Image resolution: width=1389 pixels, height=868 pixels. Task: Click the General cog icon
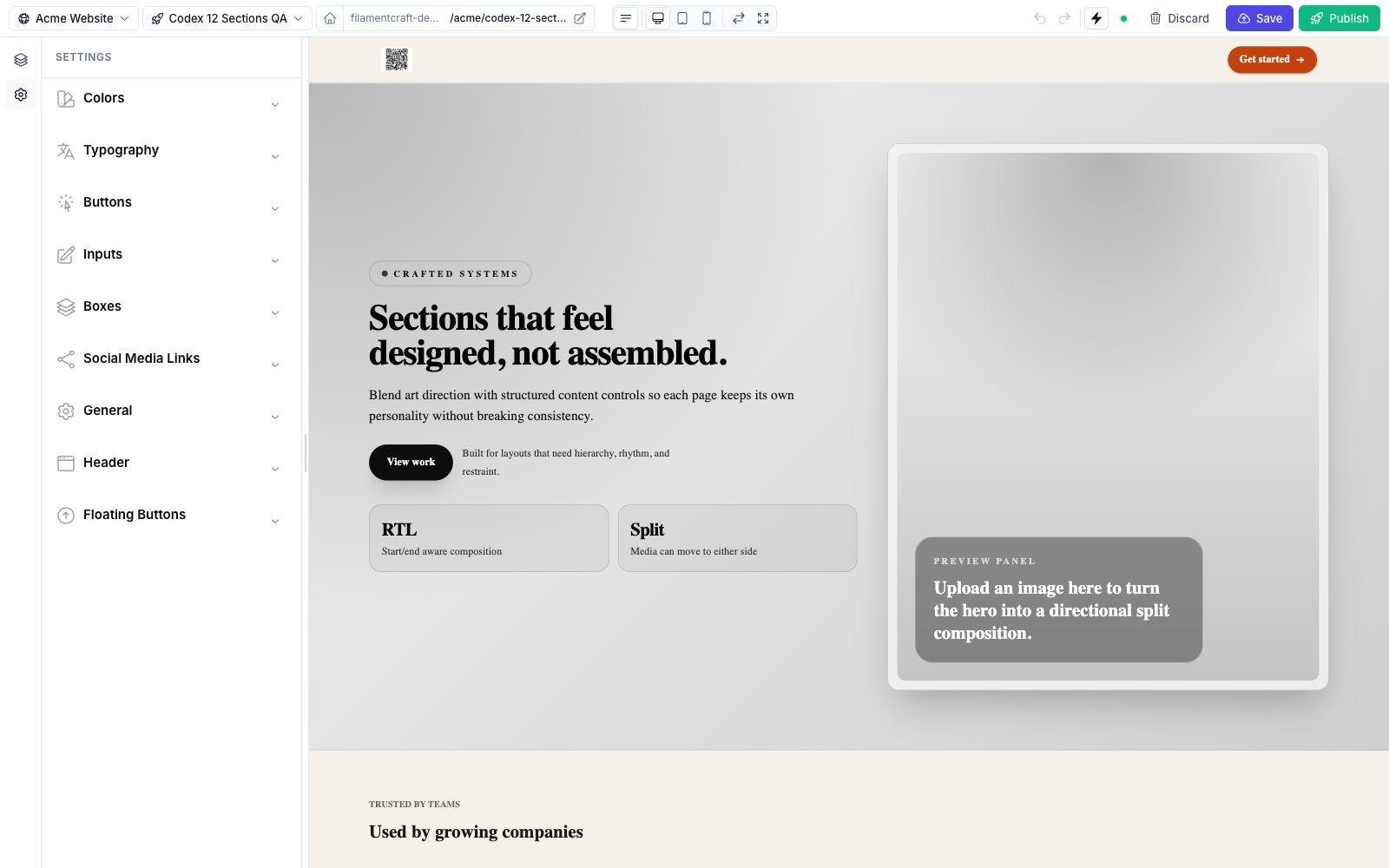pyautogui.click(x=66, y=411)
